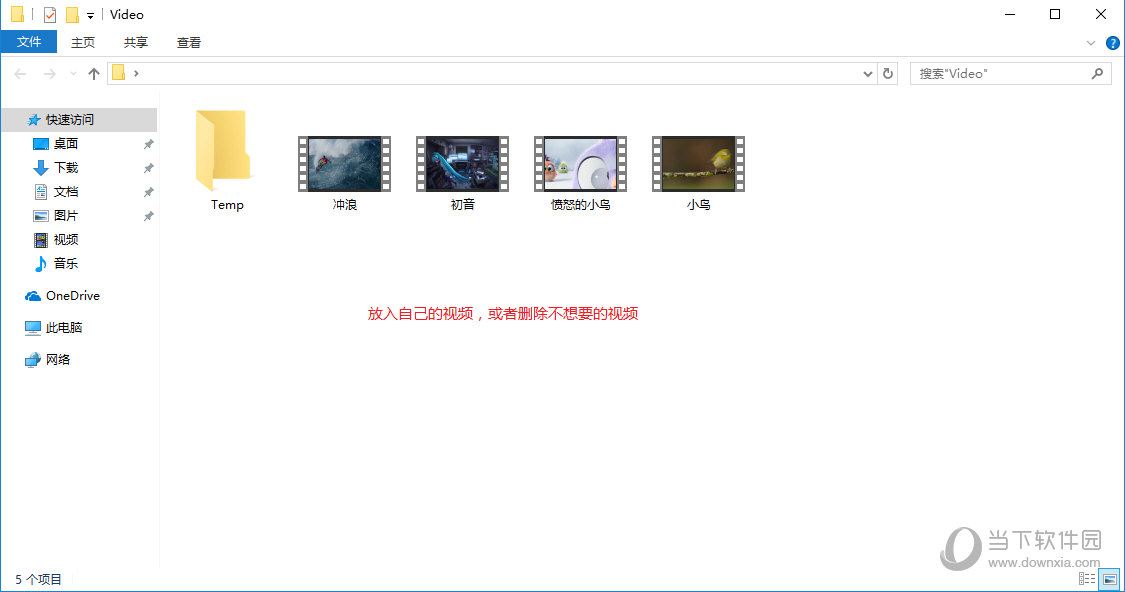This screenshot has height=592, width=1125.
Task: Click the pin icon beside 桌面
Action: tap(149, 144)
